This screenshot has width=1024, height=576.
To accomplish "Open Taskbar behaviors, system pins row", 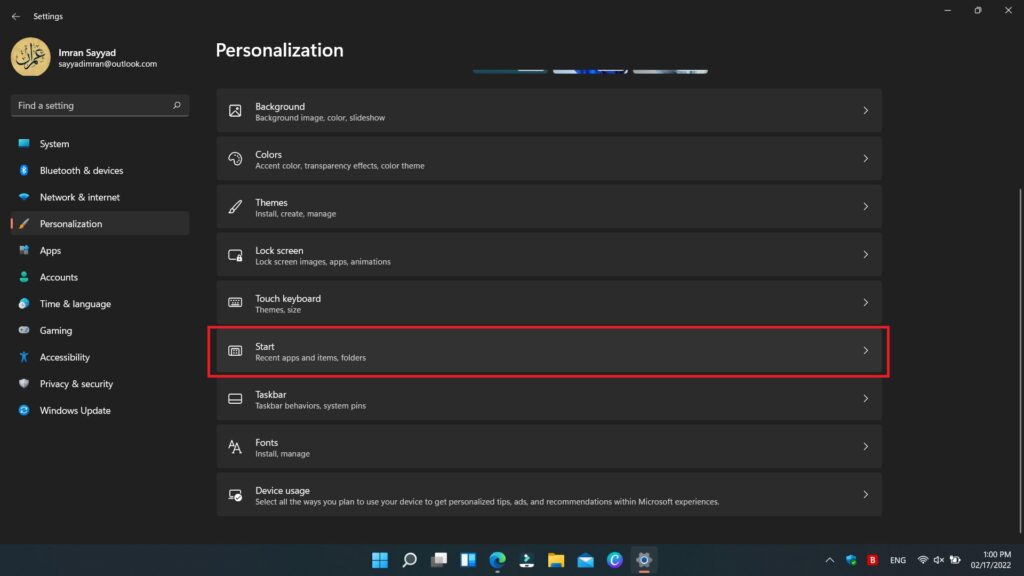I will click(x=549, y=399).
